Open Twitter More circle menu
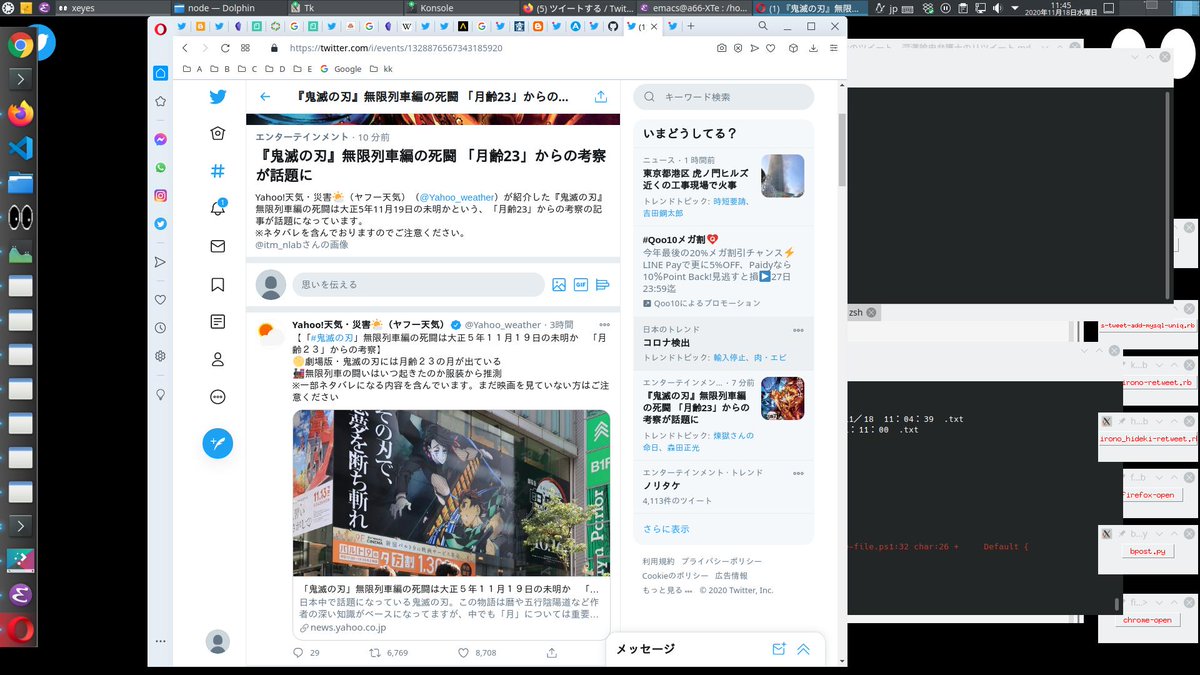The height and width of the screenshot is (675, 1200). [217, 396]
